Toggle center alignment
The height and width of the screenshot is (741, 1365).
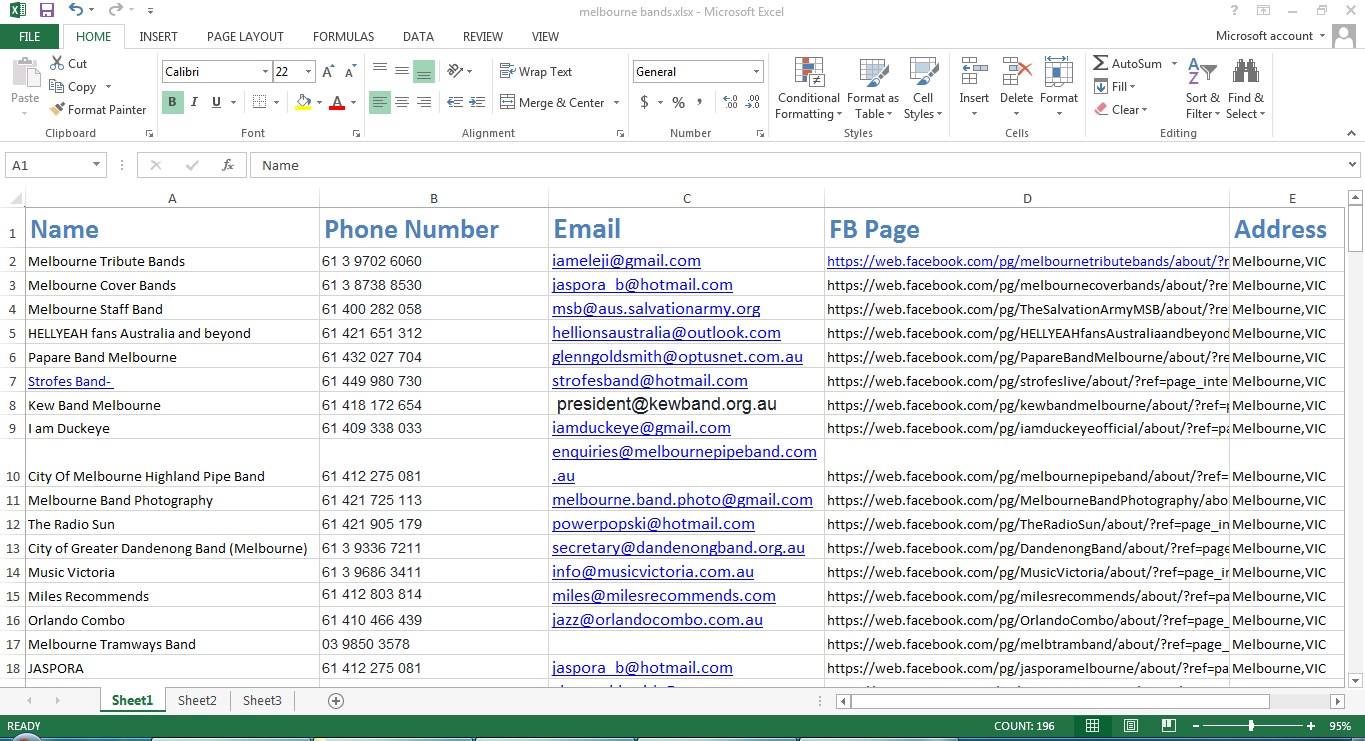(401, 102)
